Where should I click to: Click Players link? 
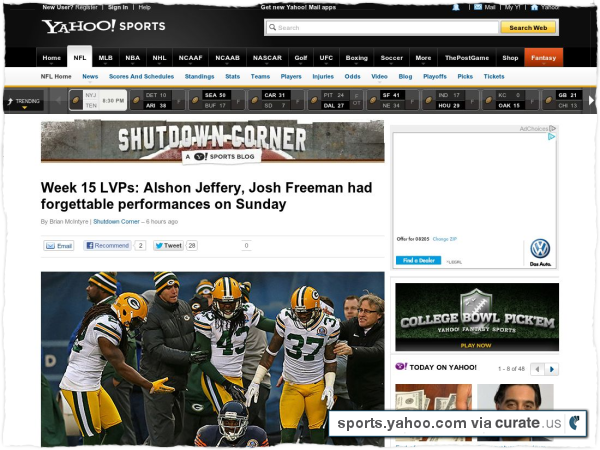coord(291,77)
